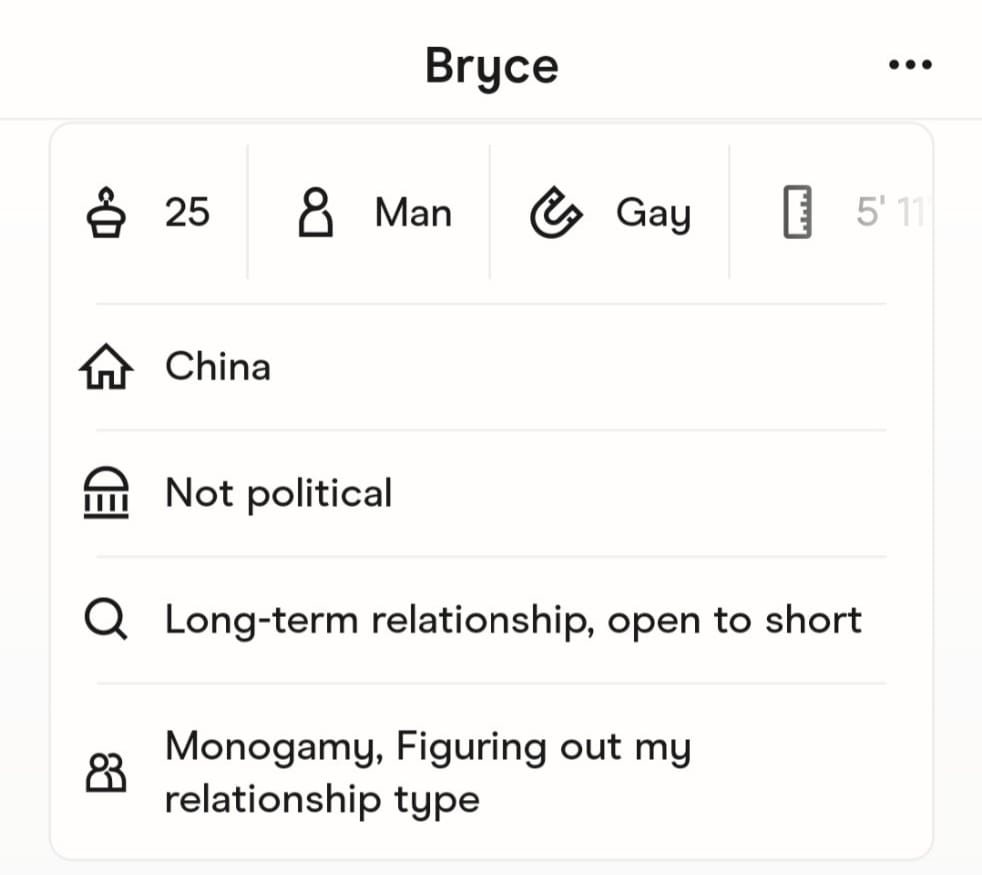
Task: Click the person gender icon
Action: 315,213
